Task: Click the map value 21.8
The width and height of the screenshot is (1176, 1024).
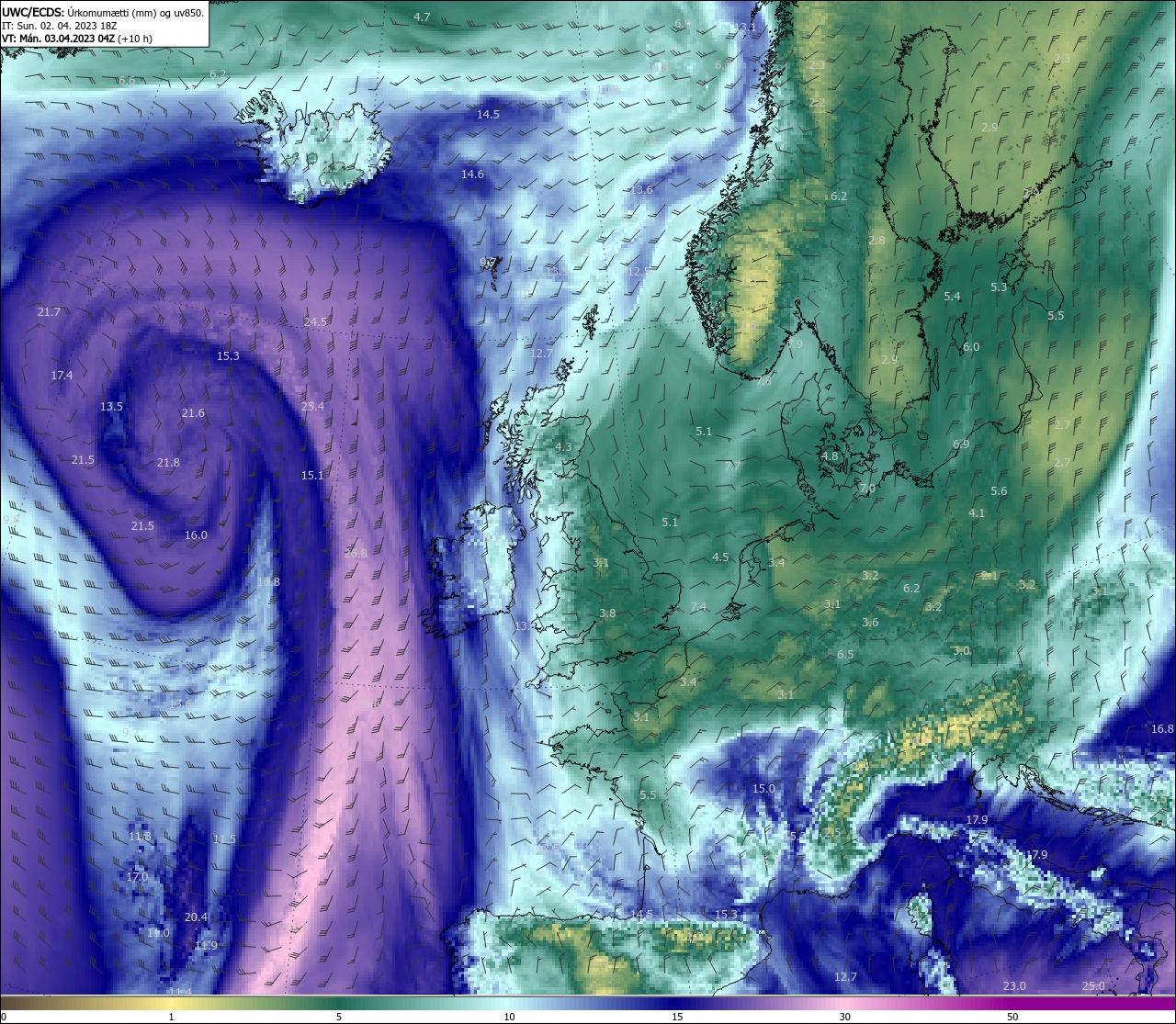Action: pos(168,463)
